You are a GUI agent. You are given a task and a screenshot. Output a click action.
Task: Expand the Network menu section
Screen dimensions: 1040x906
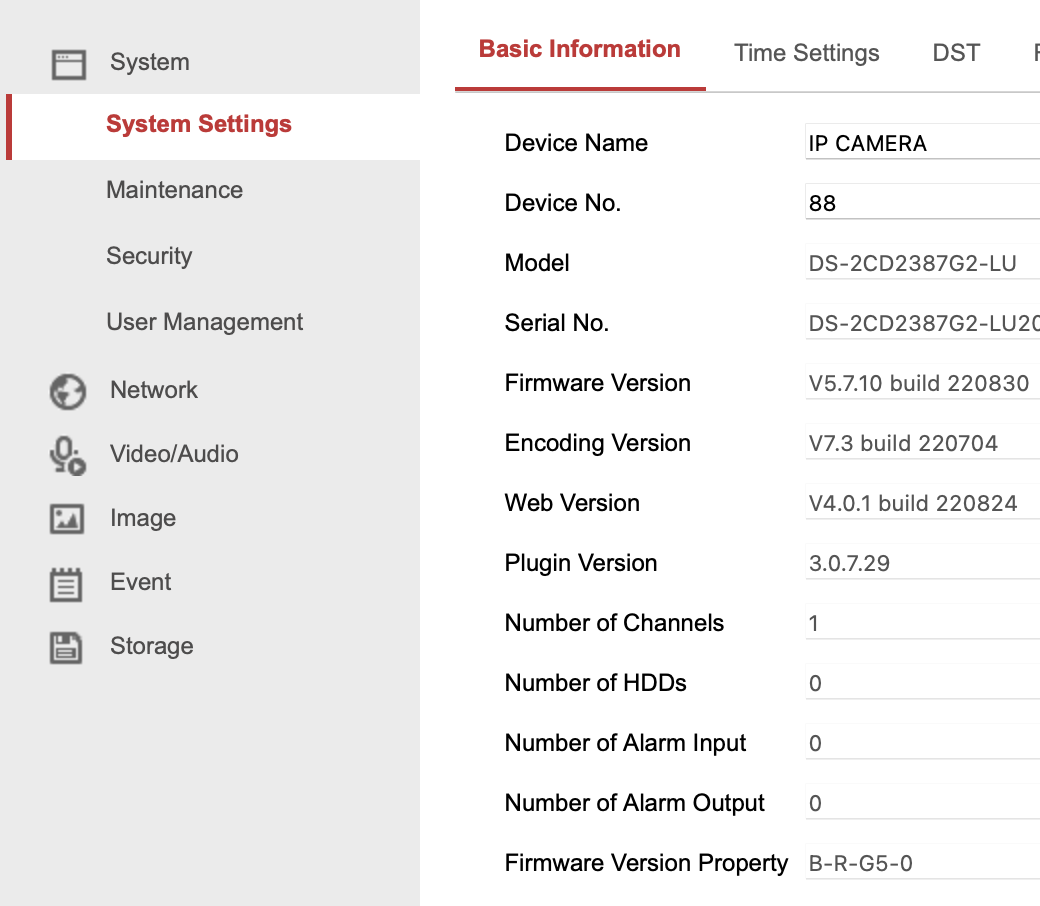tap(154, 390)
